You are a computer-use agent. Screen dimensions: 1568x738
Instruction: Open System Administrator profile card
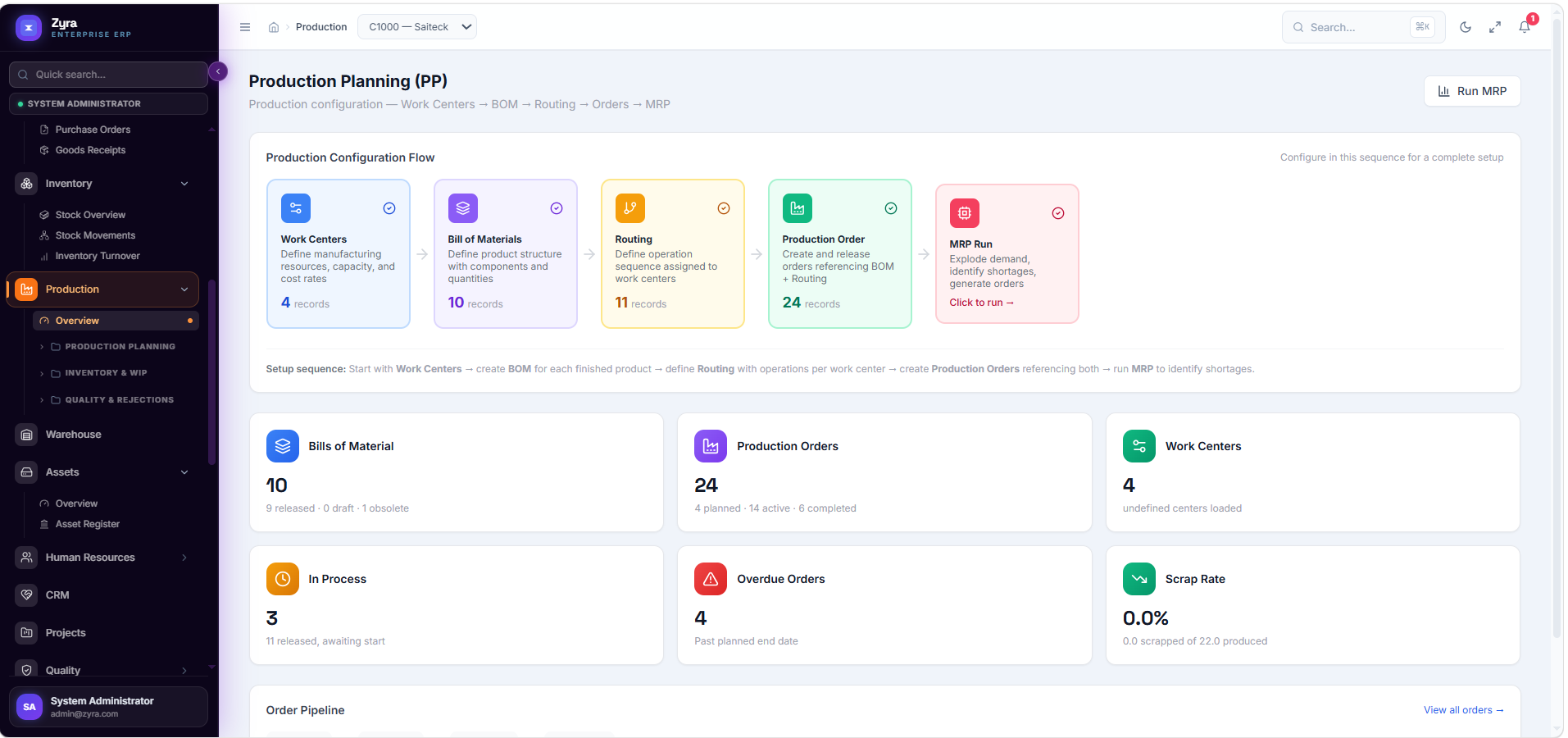coord(108,707)
